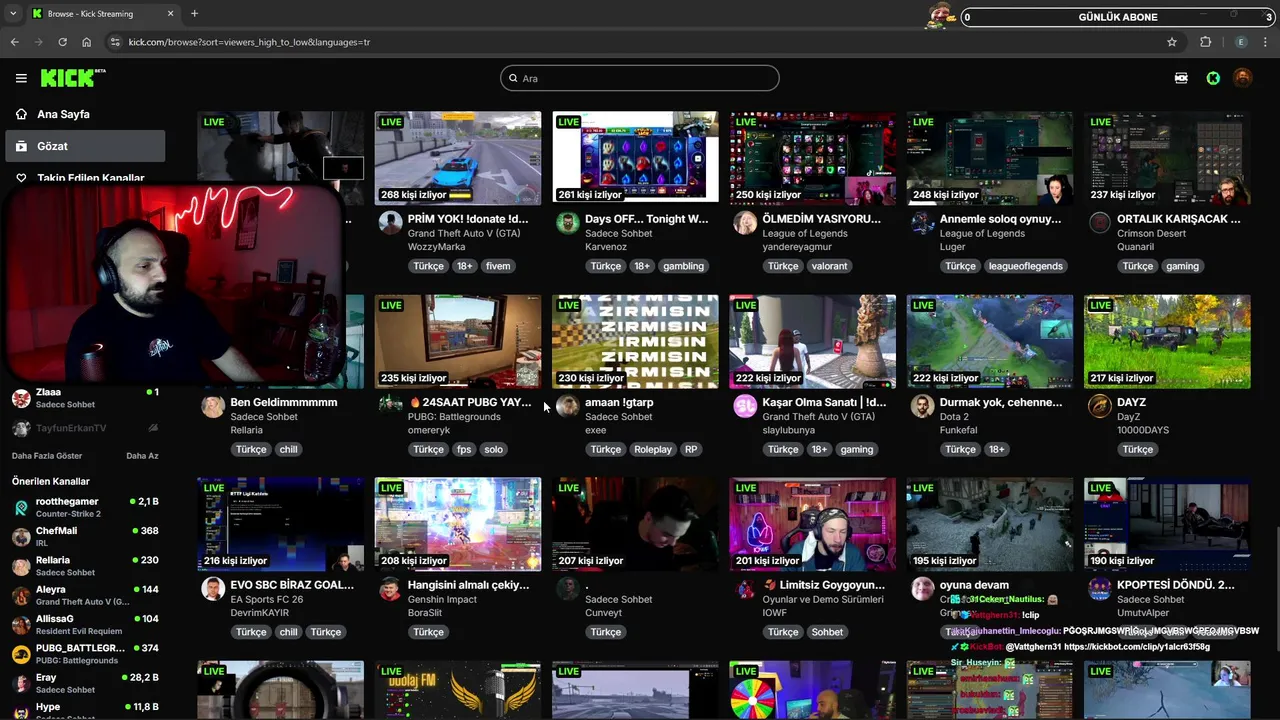Click Karvenoz channel avatar
Viewport: 1280px width, 720px height.
coord(568,222)
